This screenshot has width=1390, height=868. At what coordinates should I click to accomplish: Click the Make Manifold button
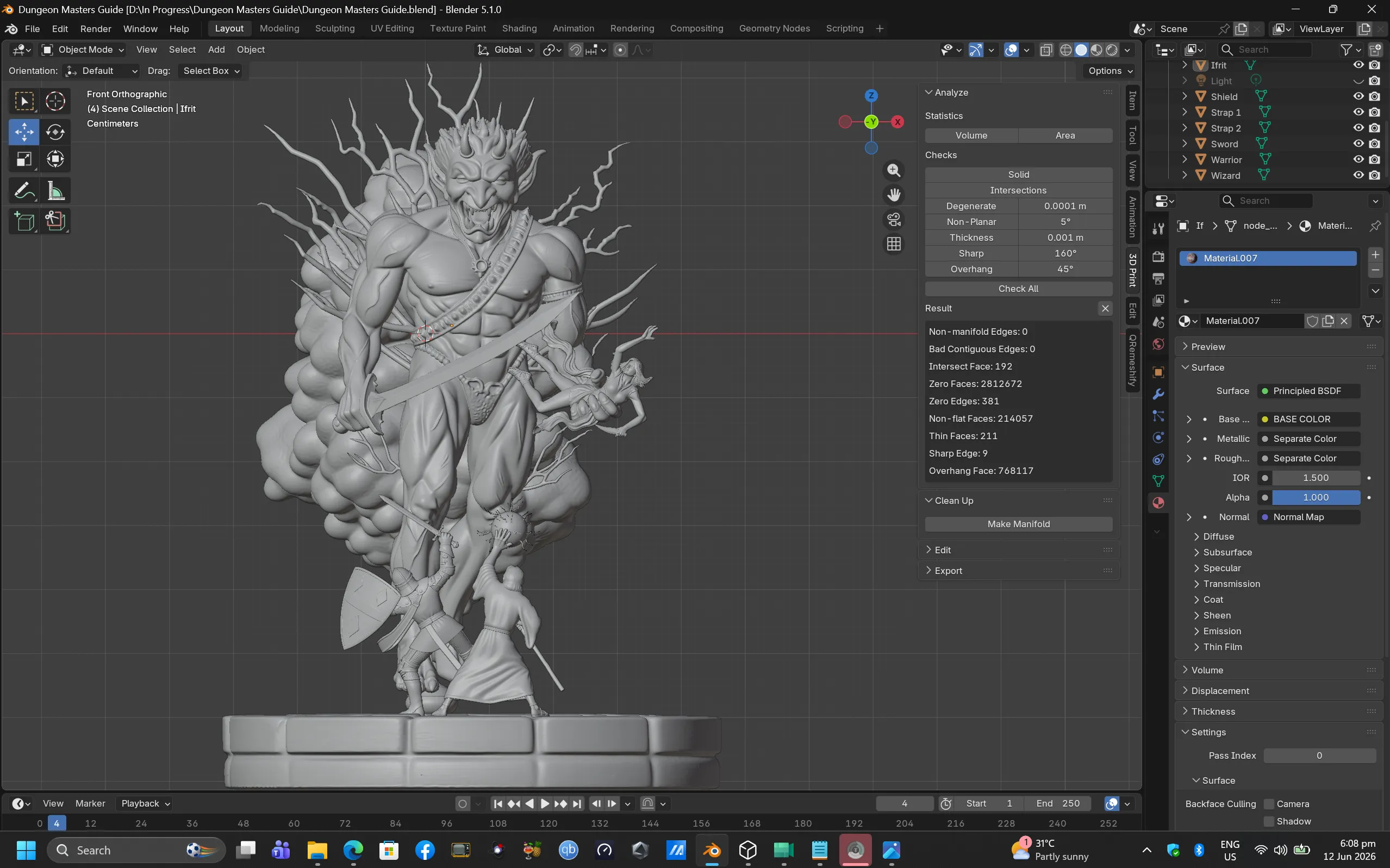[1019, 524]
